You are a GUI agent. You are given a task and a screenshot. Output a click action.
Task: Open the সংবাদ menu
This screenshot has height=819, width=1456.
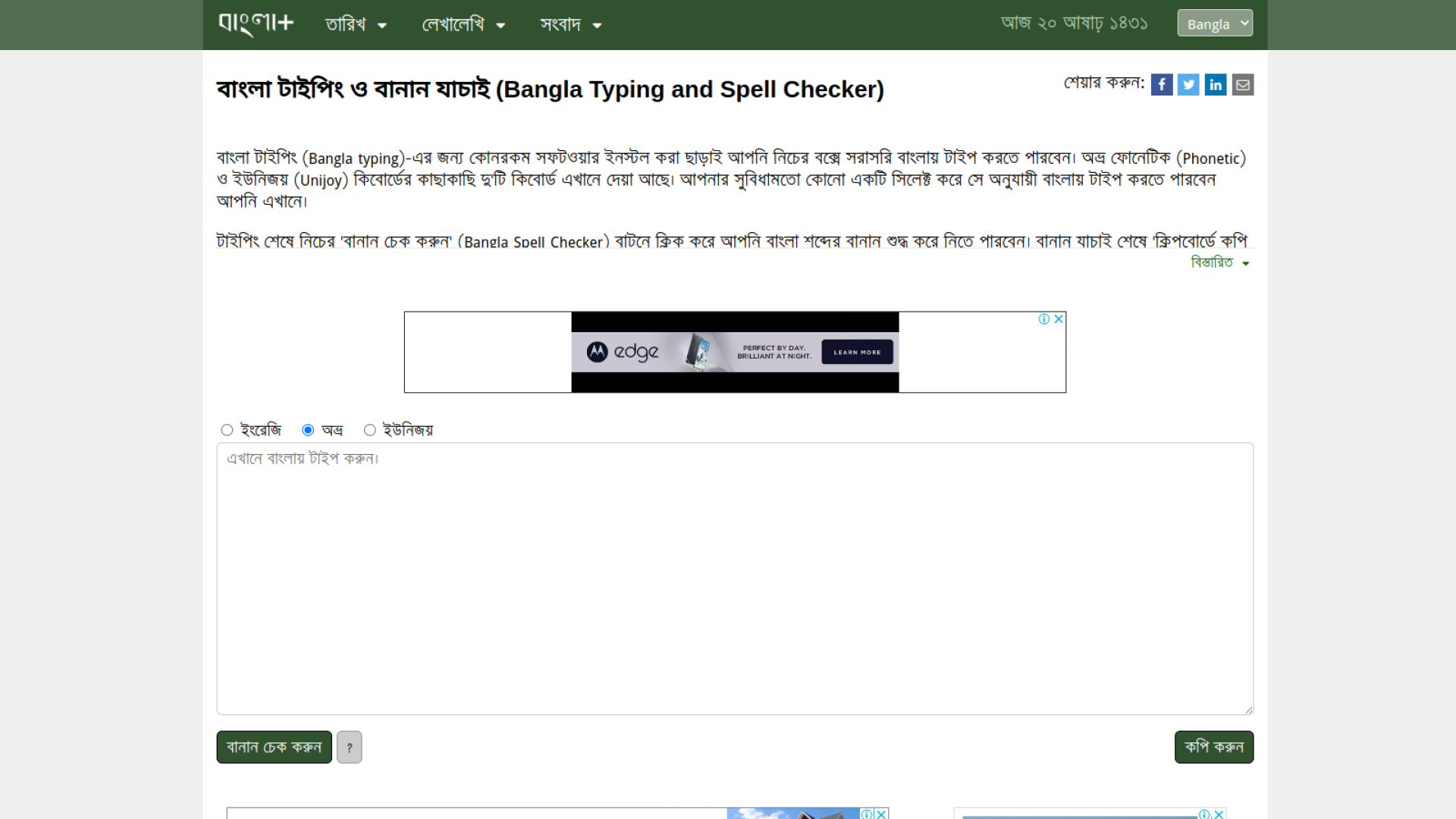(x=570, y=24)
